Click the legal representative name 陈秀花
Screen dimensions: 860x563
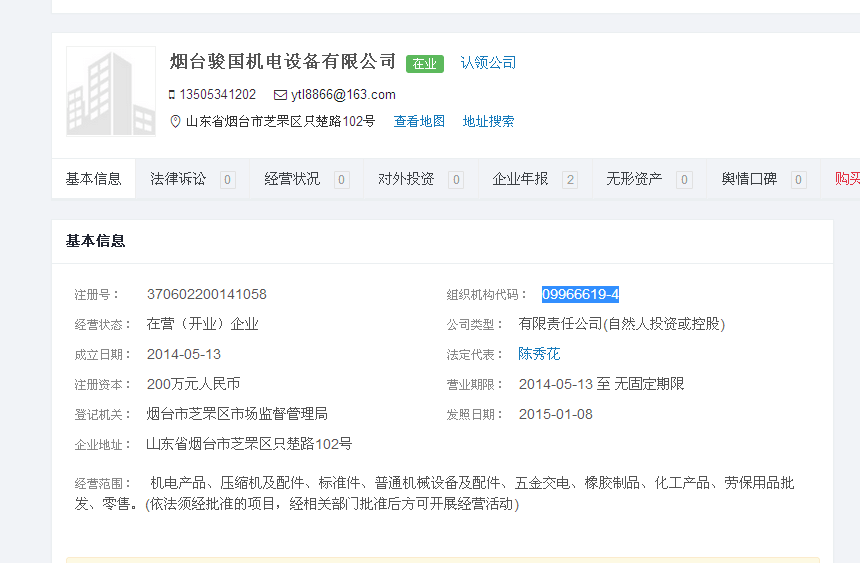539,354
